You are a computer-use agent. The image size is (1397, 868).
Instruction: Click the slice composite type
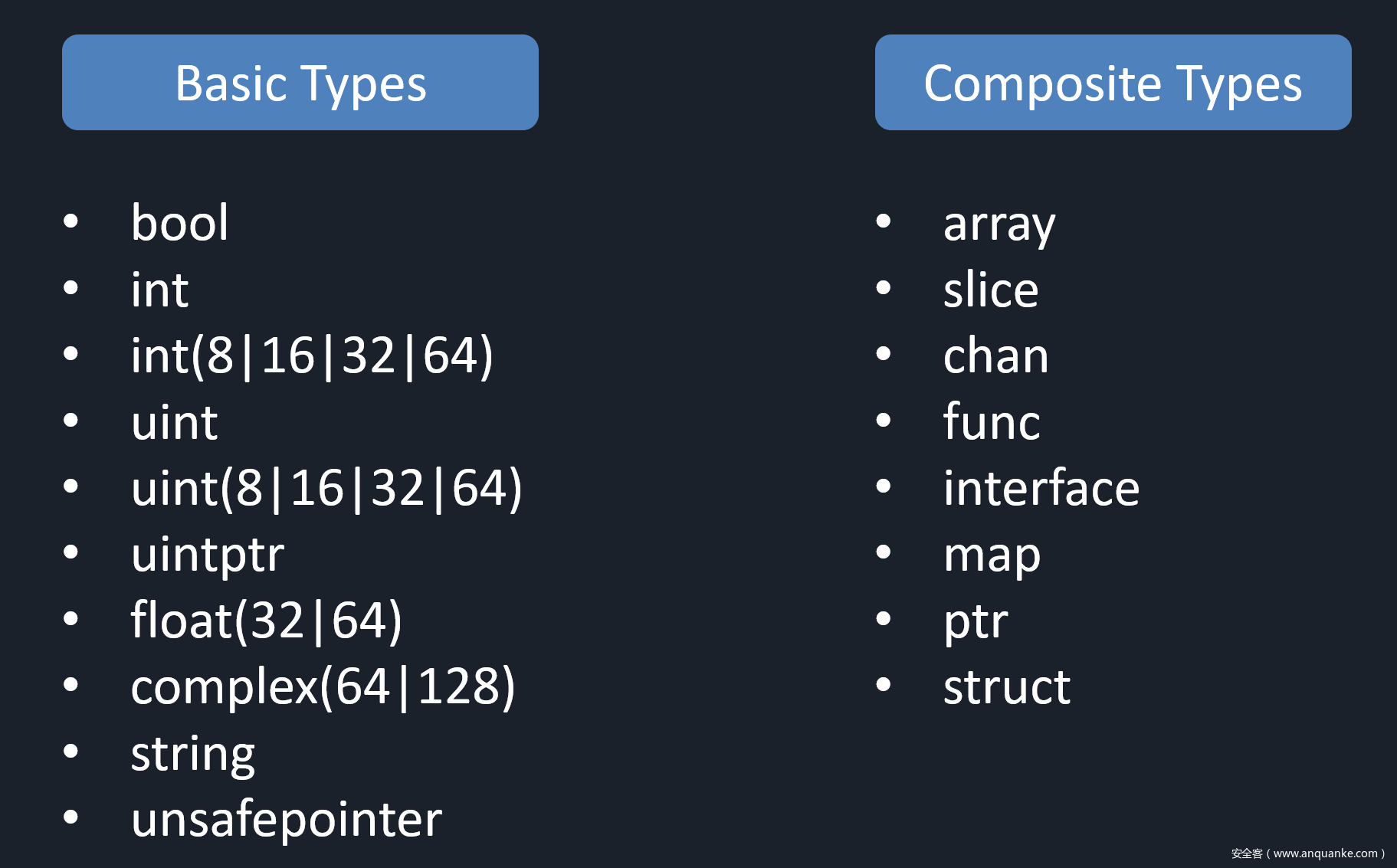(x=991, y=290)
